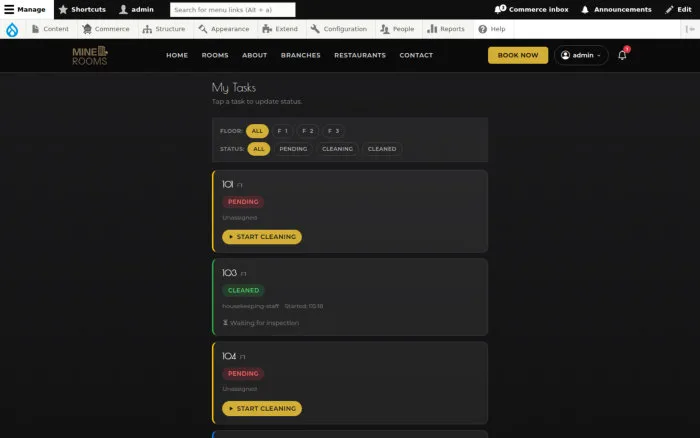Open the Reports admin menu
The height and width of the screenshot is (438, 700).
[446, 29]
